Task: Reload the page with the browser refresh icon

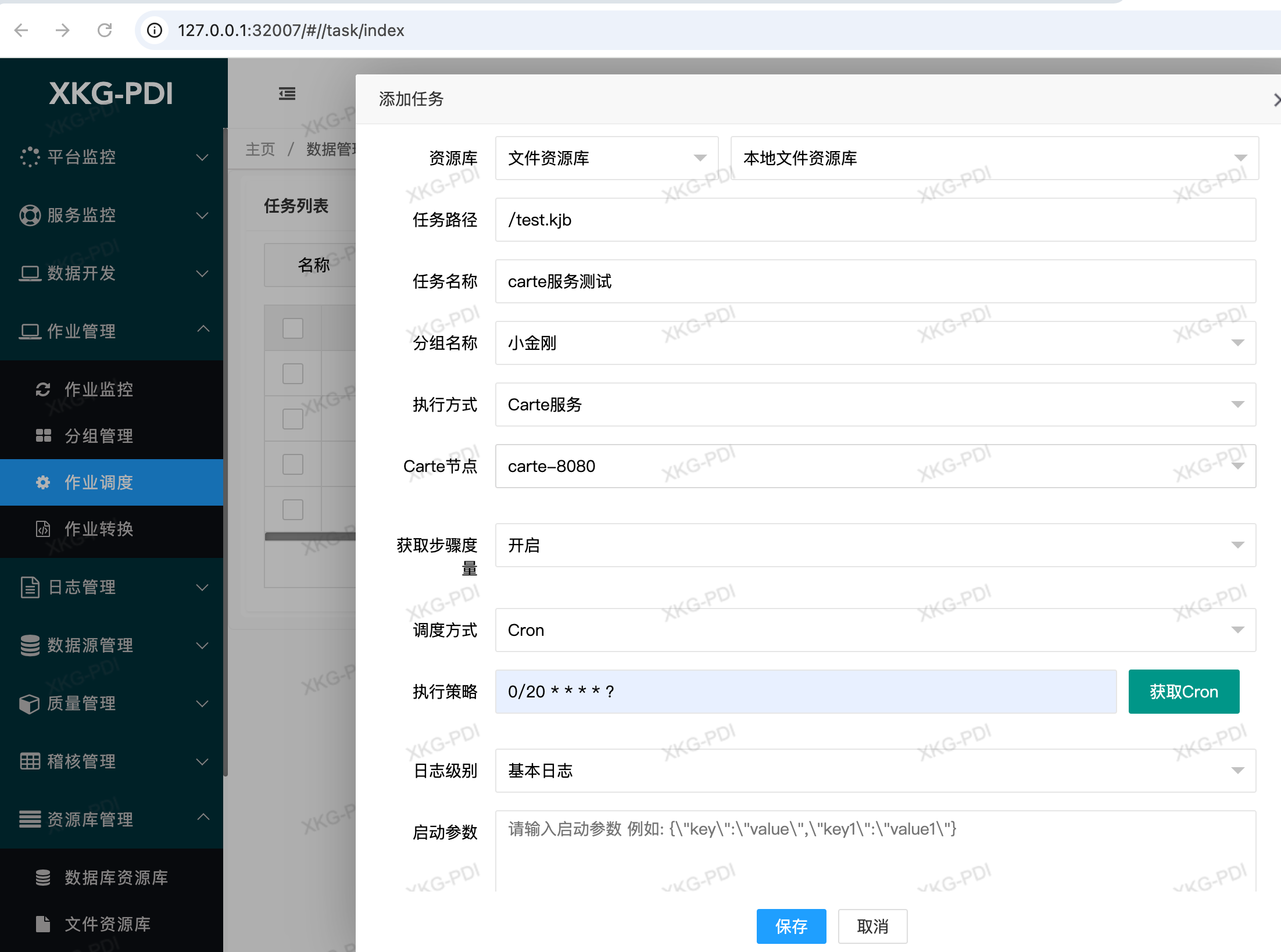Action: [x=105, y=30]
